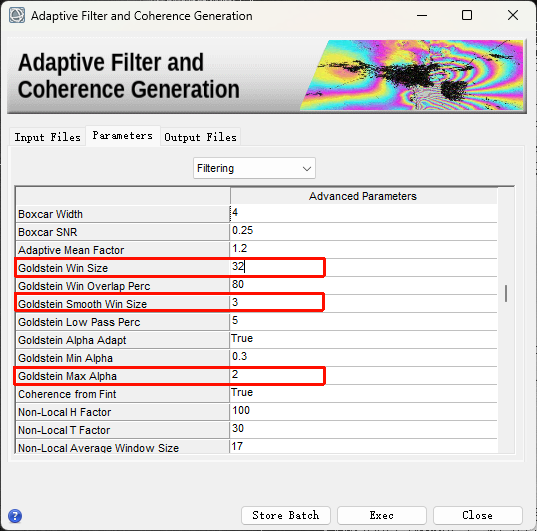This screenshot has width=537, height=531.
Task: Click the Close button at bottom
Action: click(477, 515)
